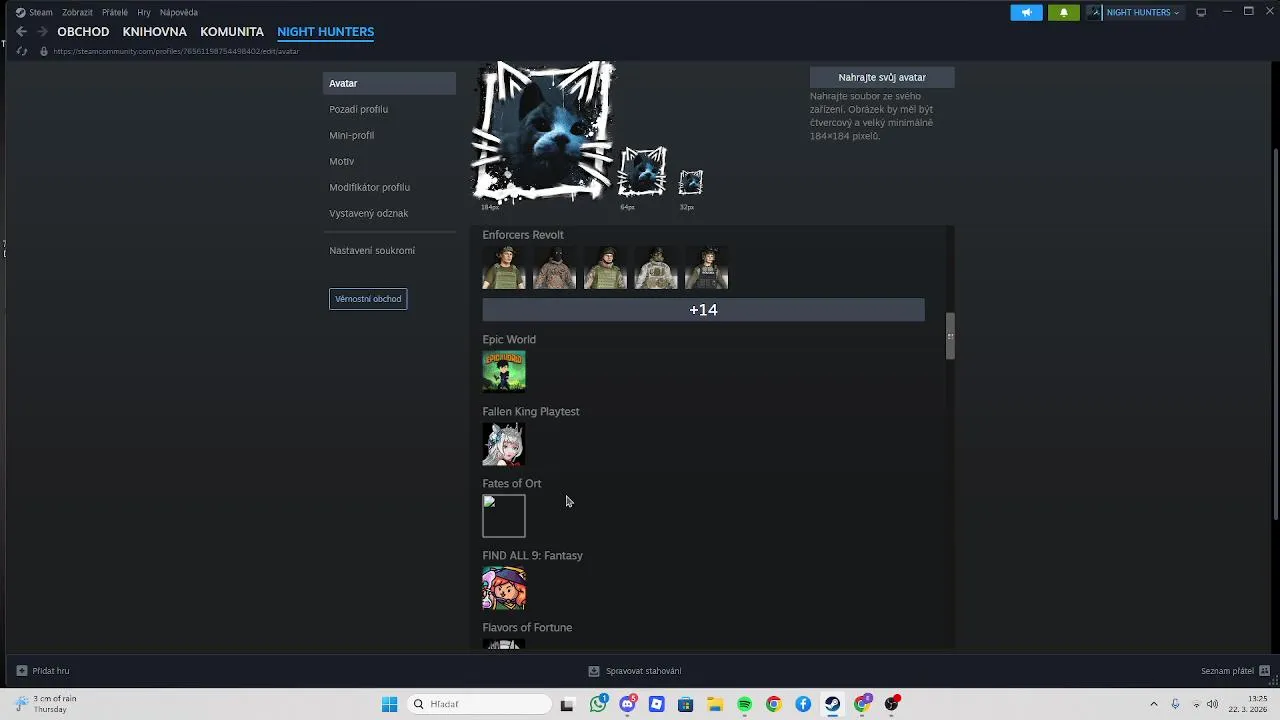The height and width of the screenshot is (720, 1280).
Task: Open Mini-profil settings
Action: [352, 135]
